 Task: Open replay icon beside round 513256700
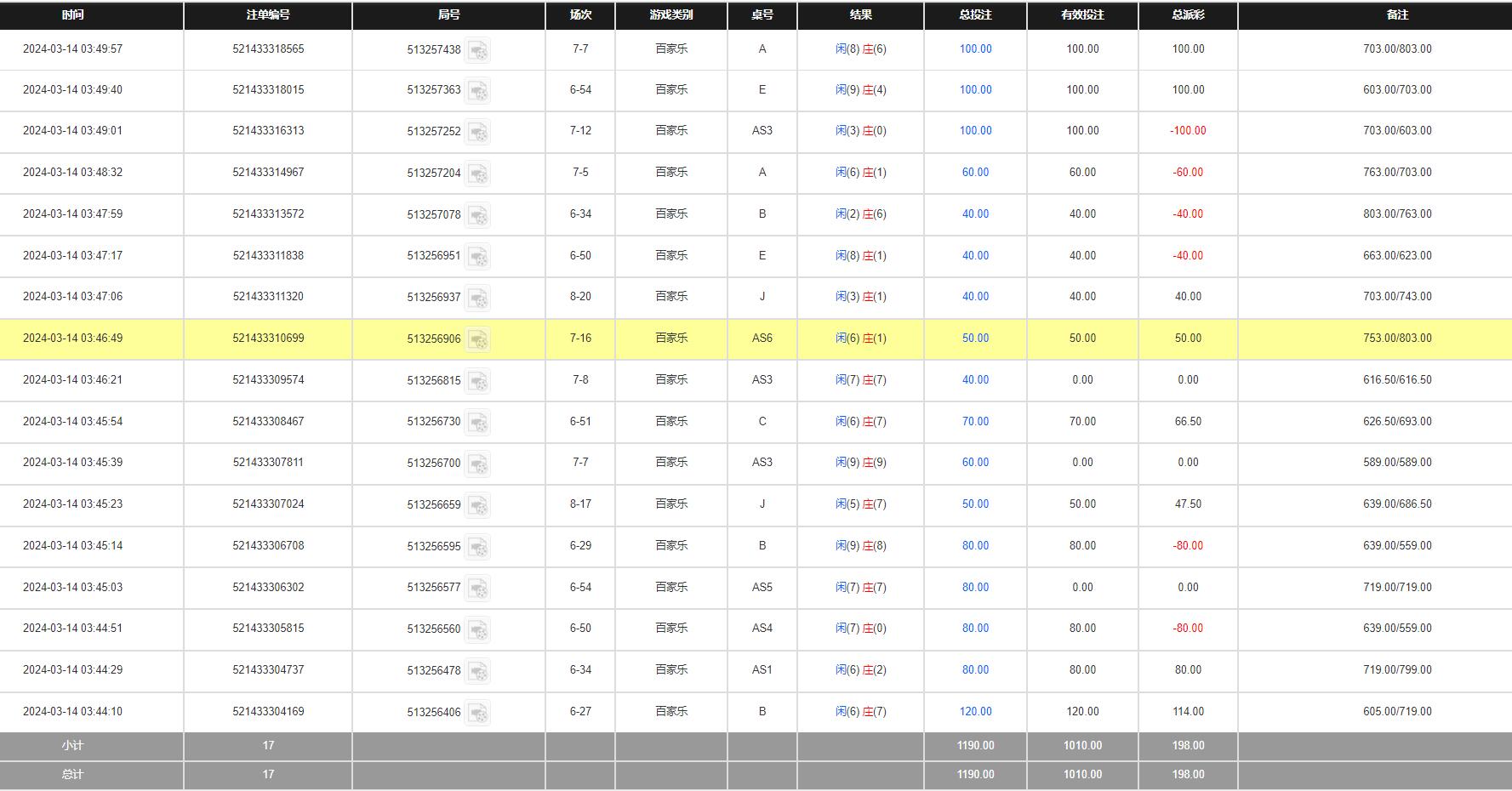pos(477,464)
